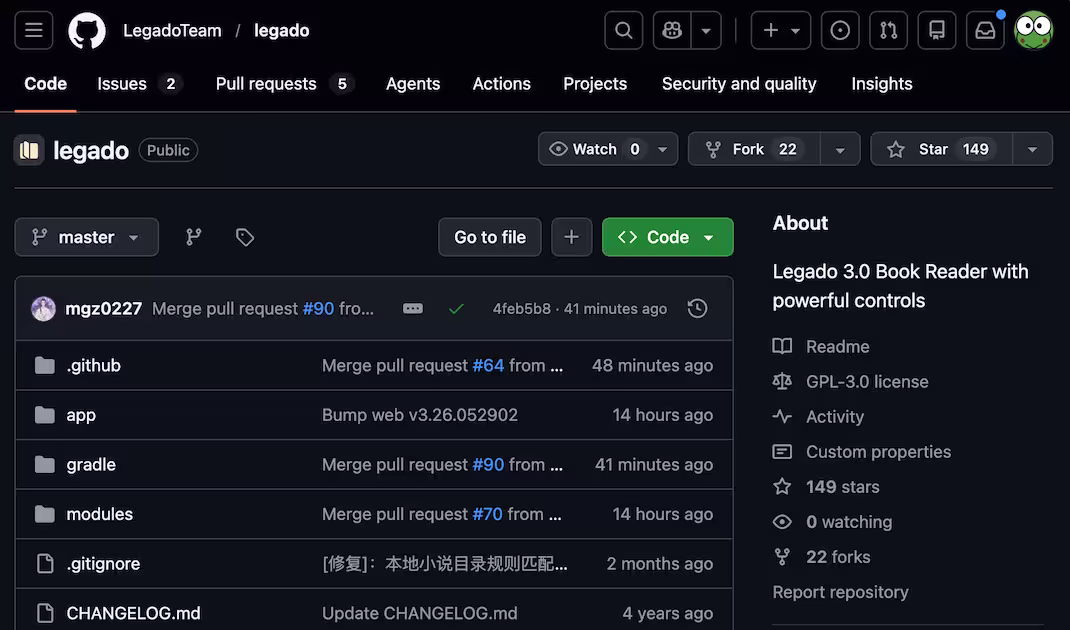The image size is (1070, 630).
Task: Open the notifications inbox
Action: (x=985, y=31)
